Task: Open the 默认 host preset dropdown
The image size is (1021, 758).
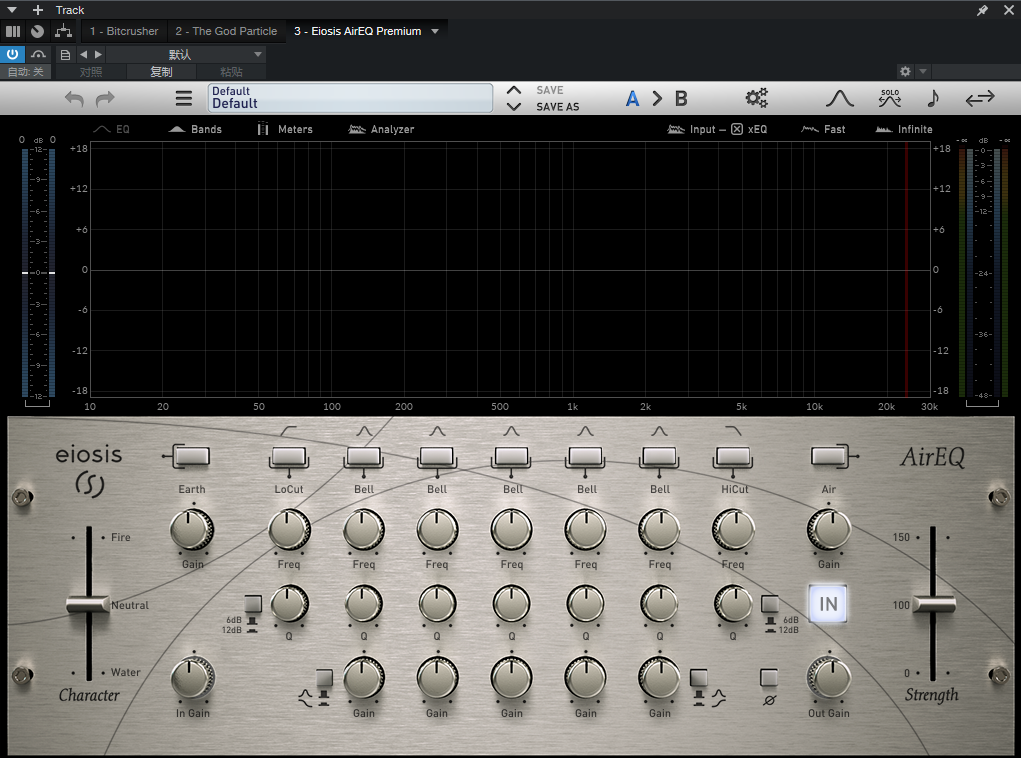Action: (185, 55)
